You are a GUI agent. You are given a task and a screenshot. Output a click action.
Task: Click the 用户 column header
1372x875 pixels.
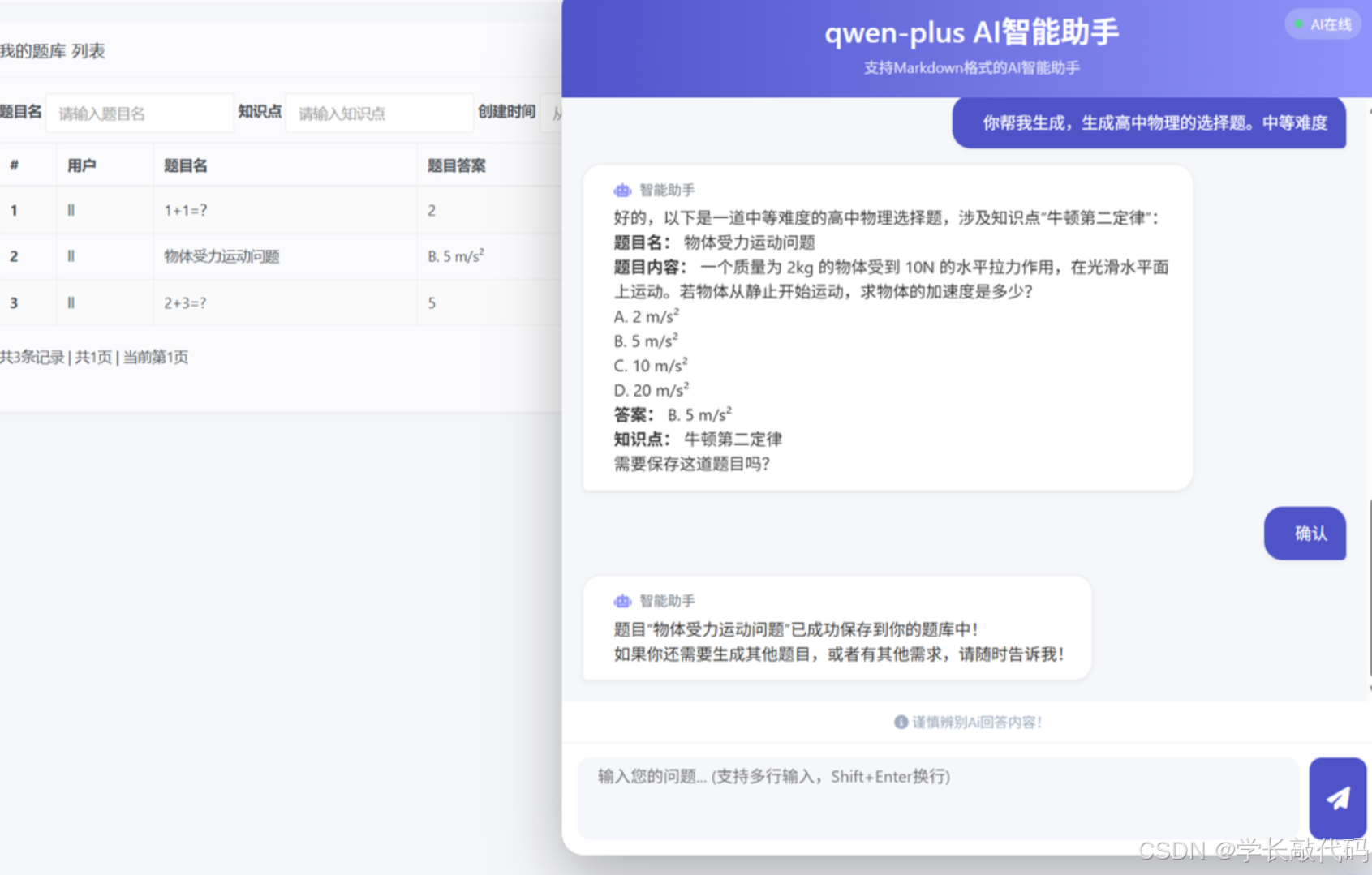(84, 165)
